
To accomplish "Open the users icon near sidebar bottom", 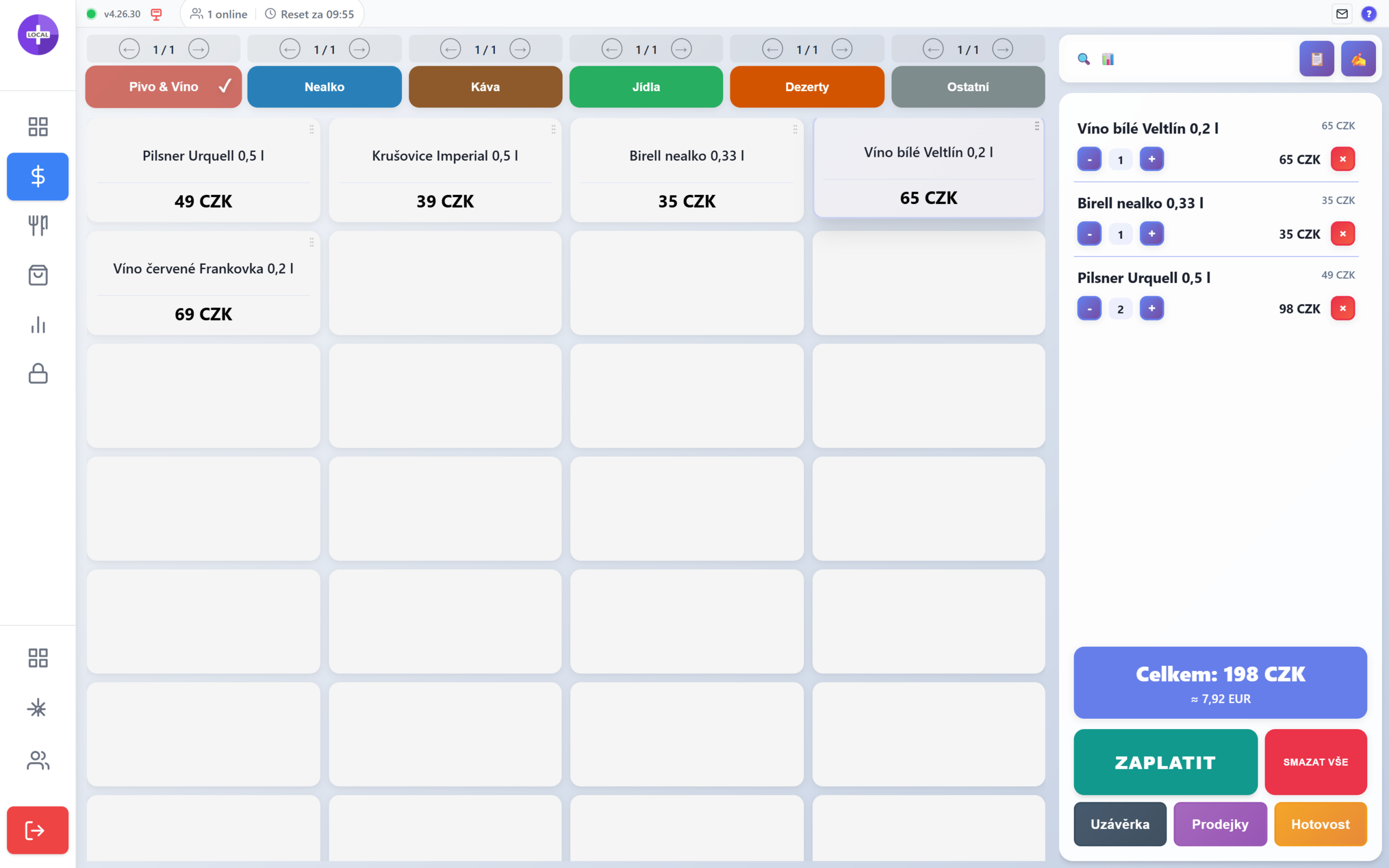I will (x=38, y=760).
